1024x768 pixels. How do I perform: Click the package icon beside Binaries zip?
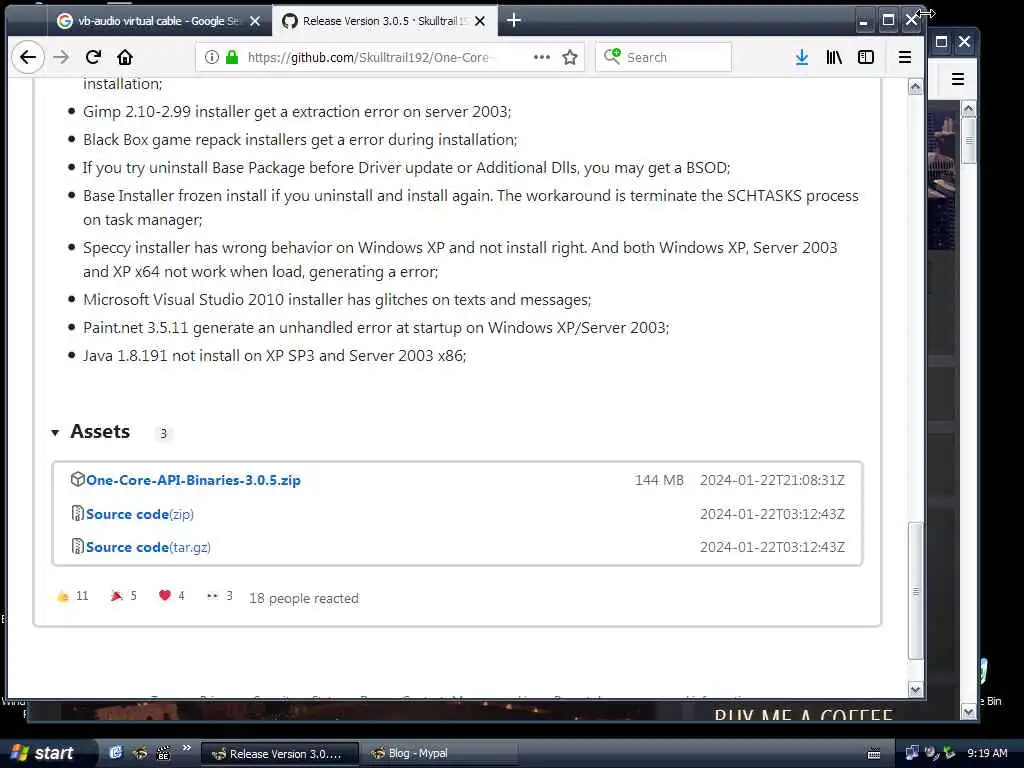(78, 479)
